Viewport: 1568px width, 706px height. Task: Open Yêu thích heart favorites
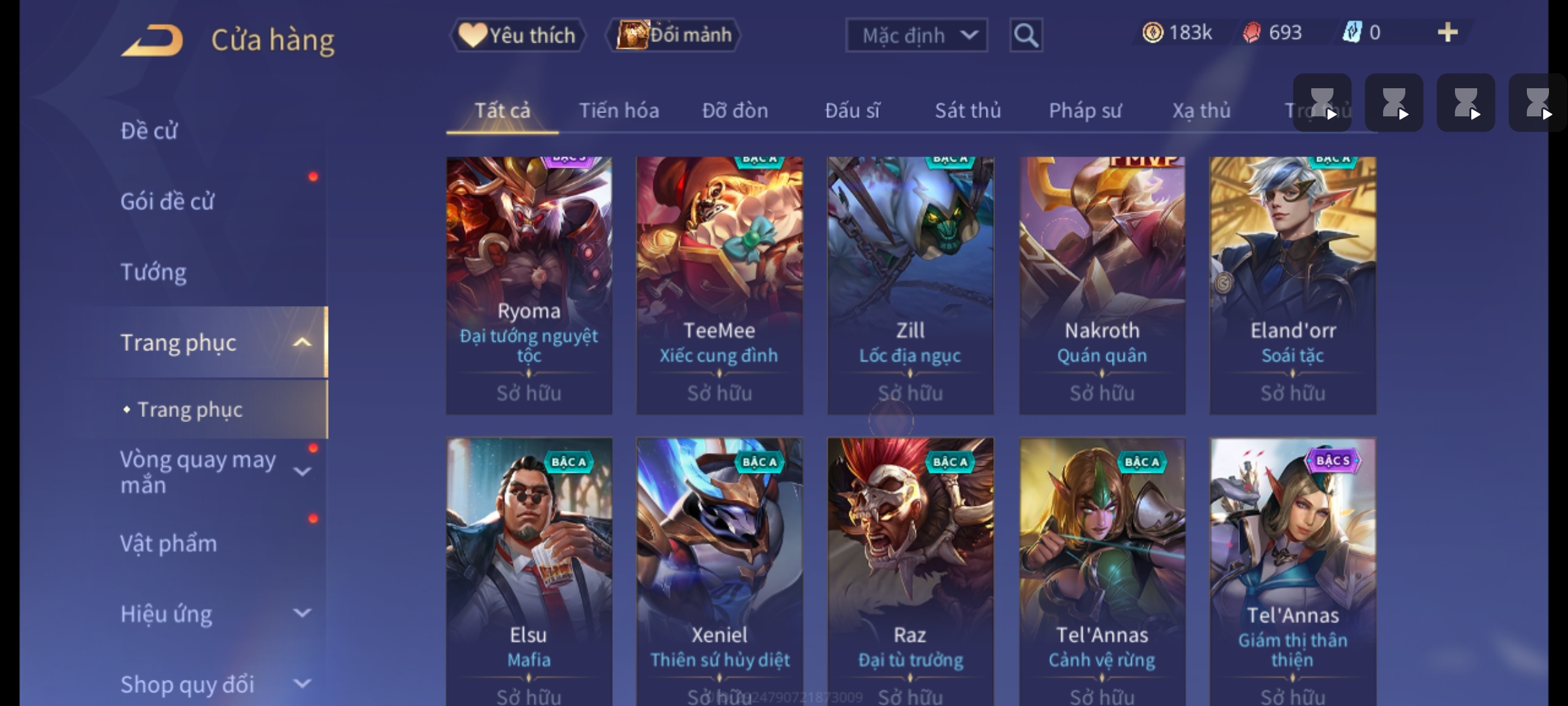tap(517, 35)
